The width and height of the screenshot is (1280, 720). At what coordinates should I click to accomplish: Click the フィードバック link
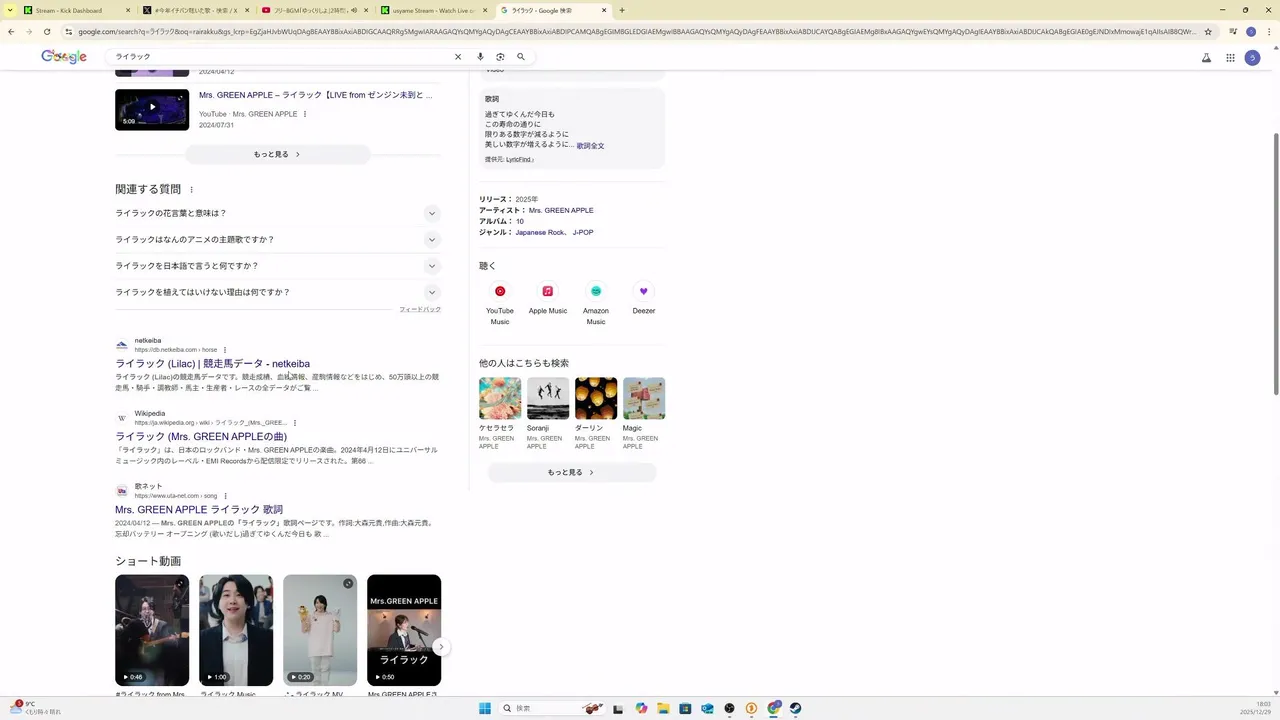(420, 310)
